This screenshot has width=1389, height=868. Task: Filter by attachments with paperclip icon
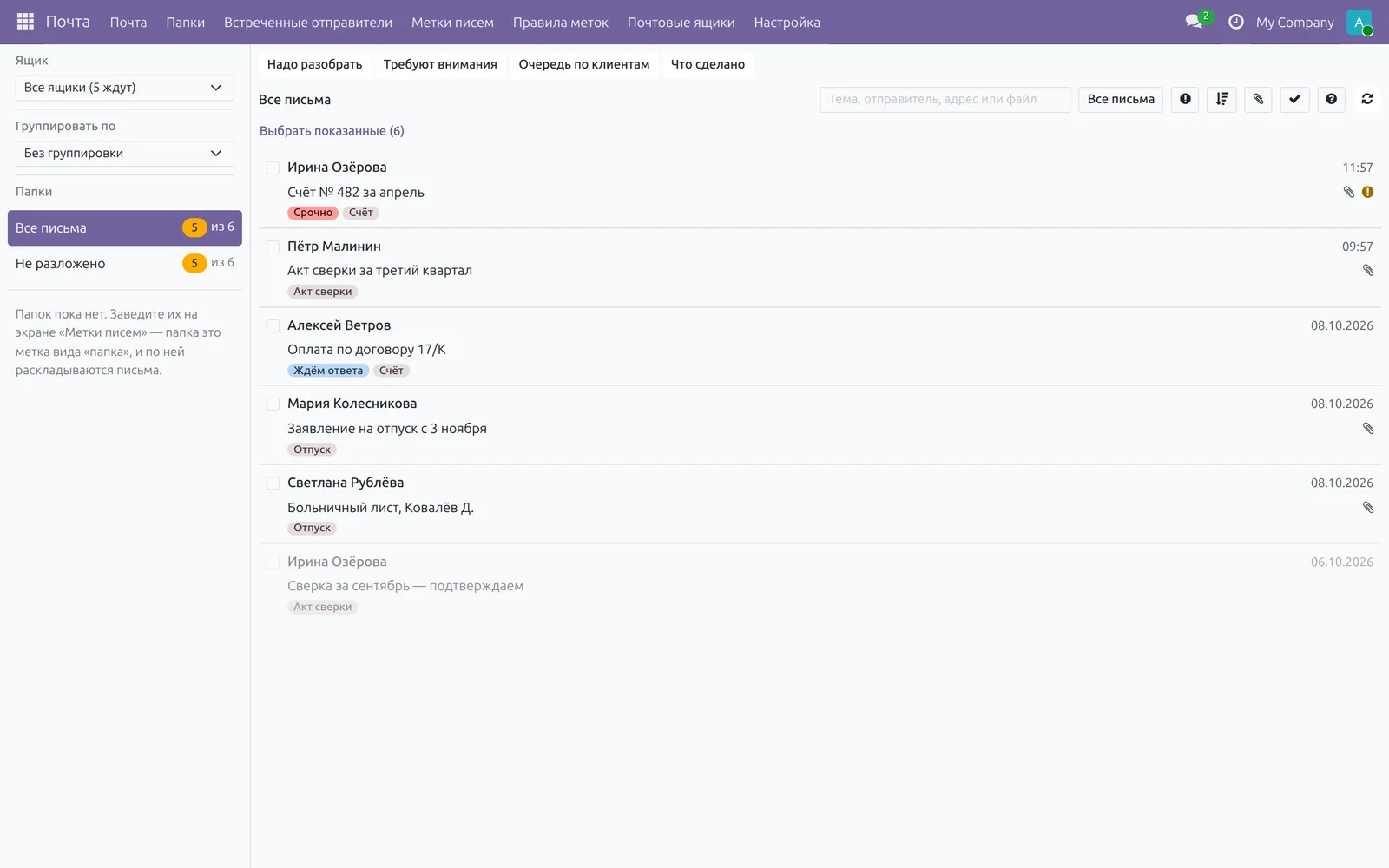[x=1258, y=99]
